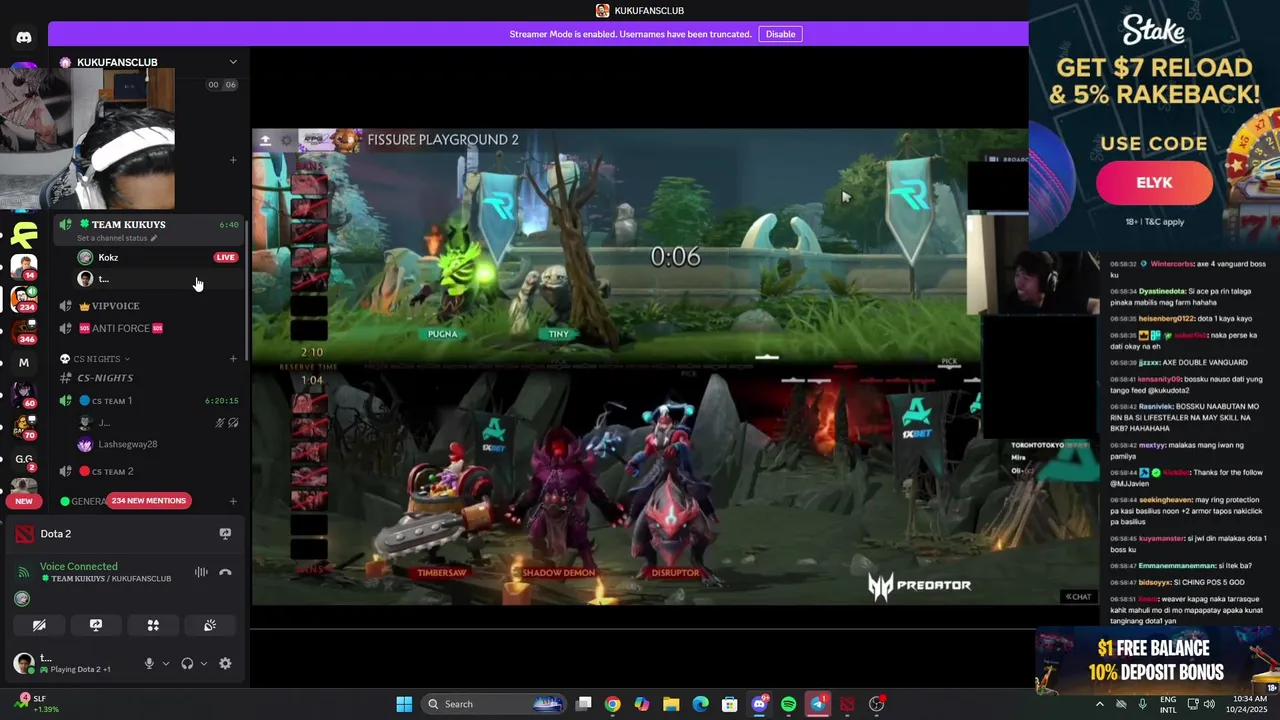
Task: Open File Explorer from taskbar
Action: (671, 704)
